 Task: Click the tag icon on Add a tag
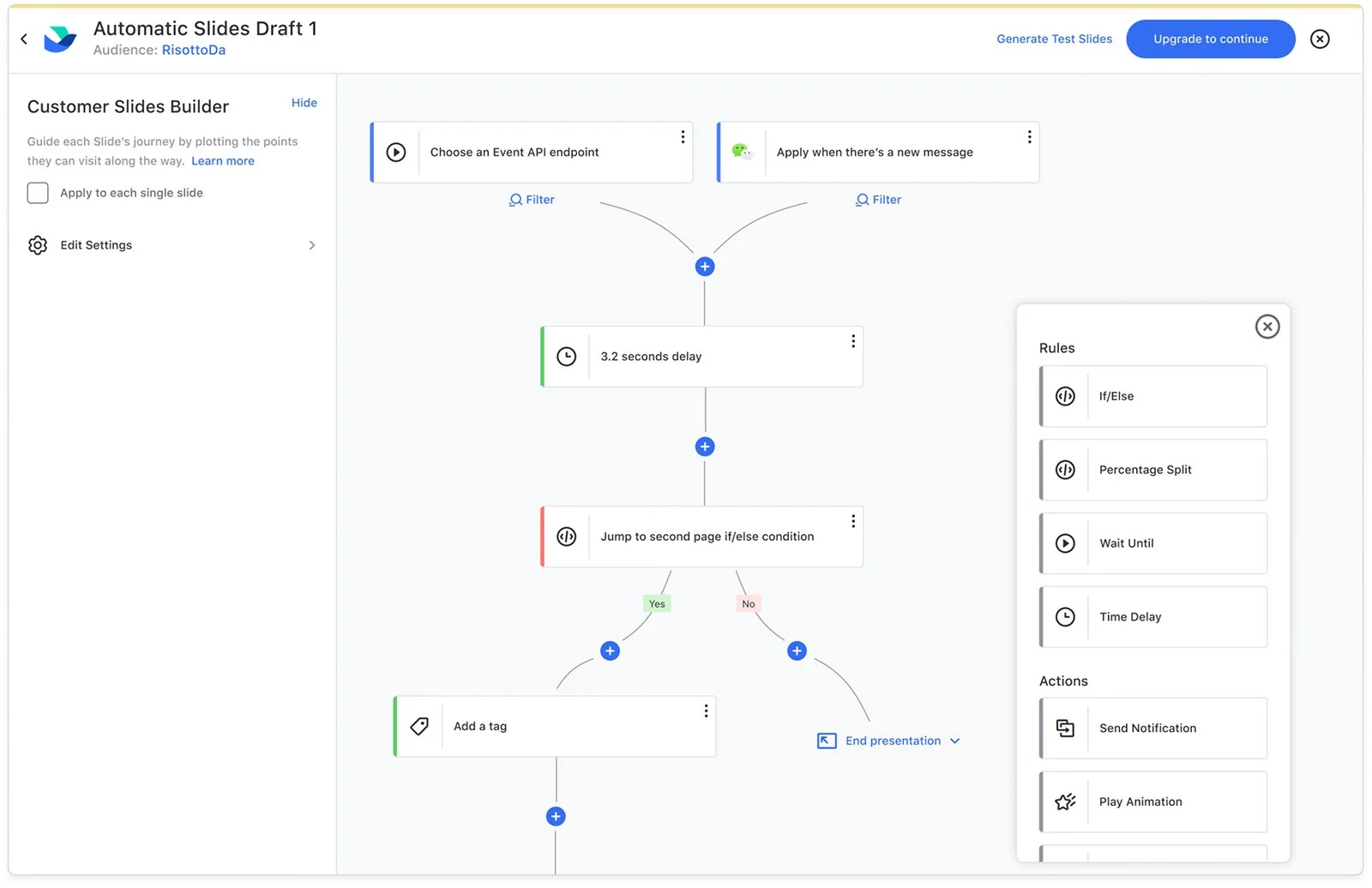click(x=419, y=726)
